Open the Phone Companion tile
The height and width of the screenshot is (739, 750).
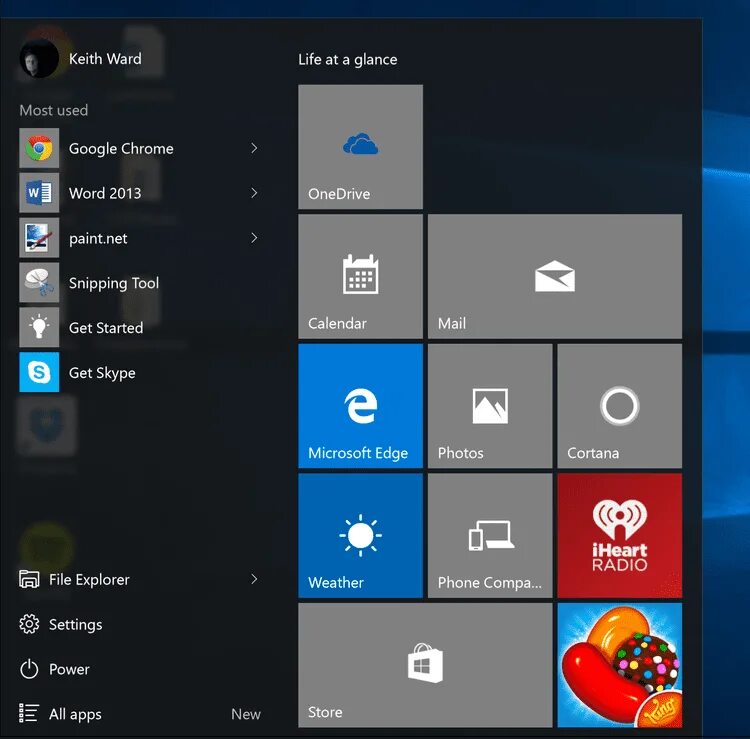coord(490,536)
